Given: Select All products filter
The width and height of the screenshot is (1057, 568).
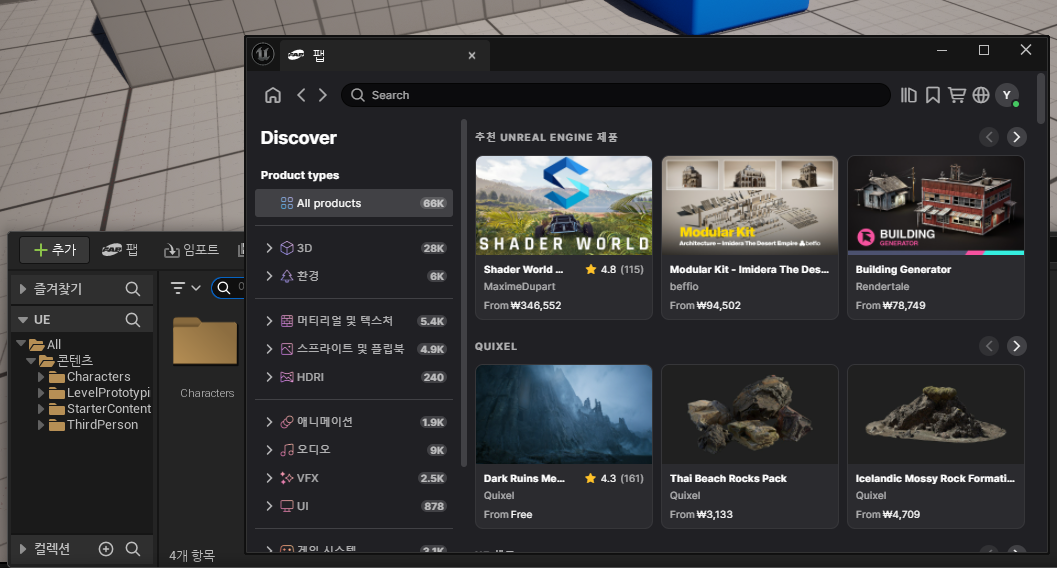Looking at the screenshot, I should click(x=354, y=203).
